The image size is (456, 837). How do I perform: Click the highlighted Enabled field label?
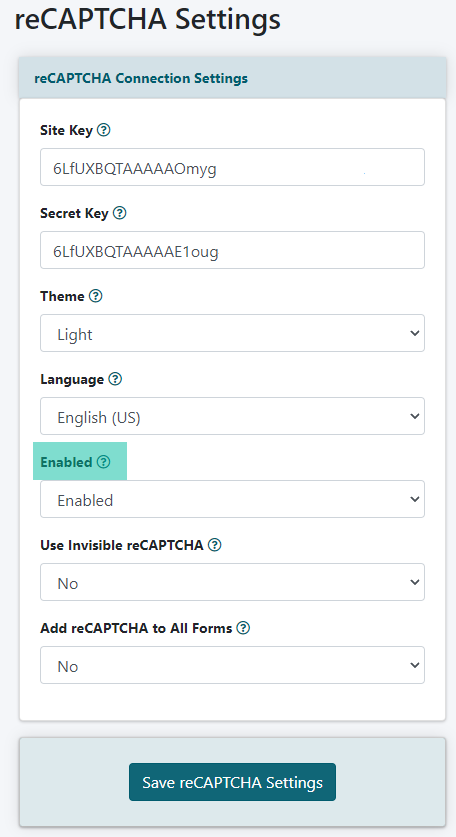point(67,462)
